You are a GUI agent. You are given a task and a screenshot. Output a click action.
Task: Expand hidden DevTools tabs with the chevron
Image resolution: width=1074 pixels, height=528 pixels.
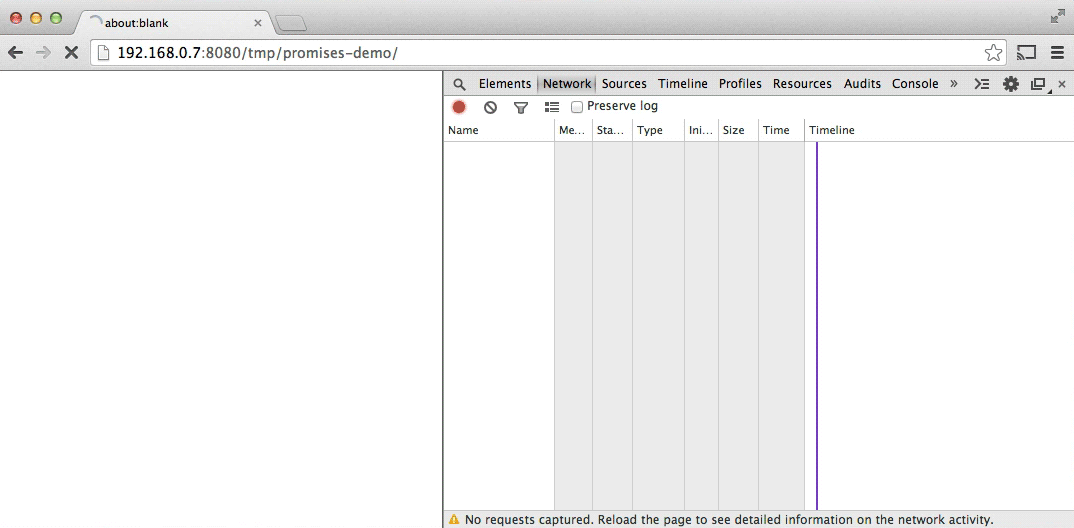coord(953,84)
